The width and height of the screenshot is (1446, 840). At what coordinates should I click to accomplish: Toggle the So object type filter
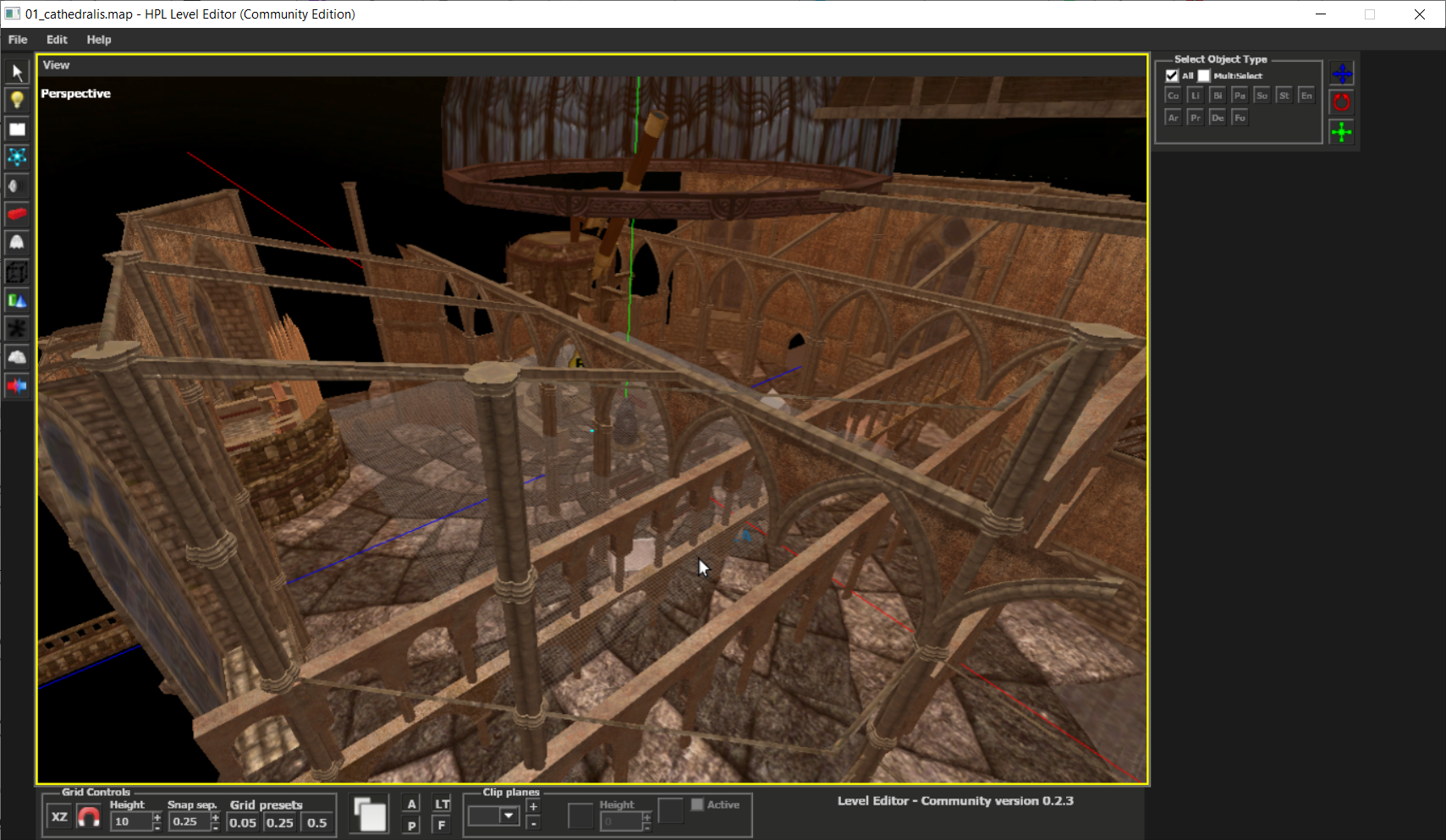coord(1262,96)
